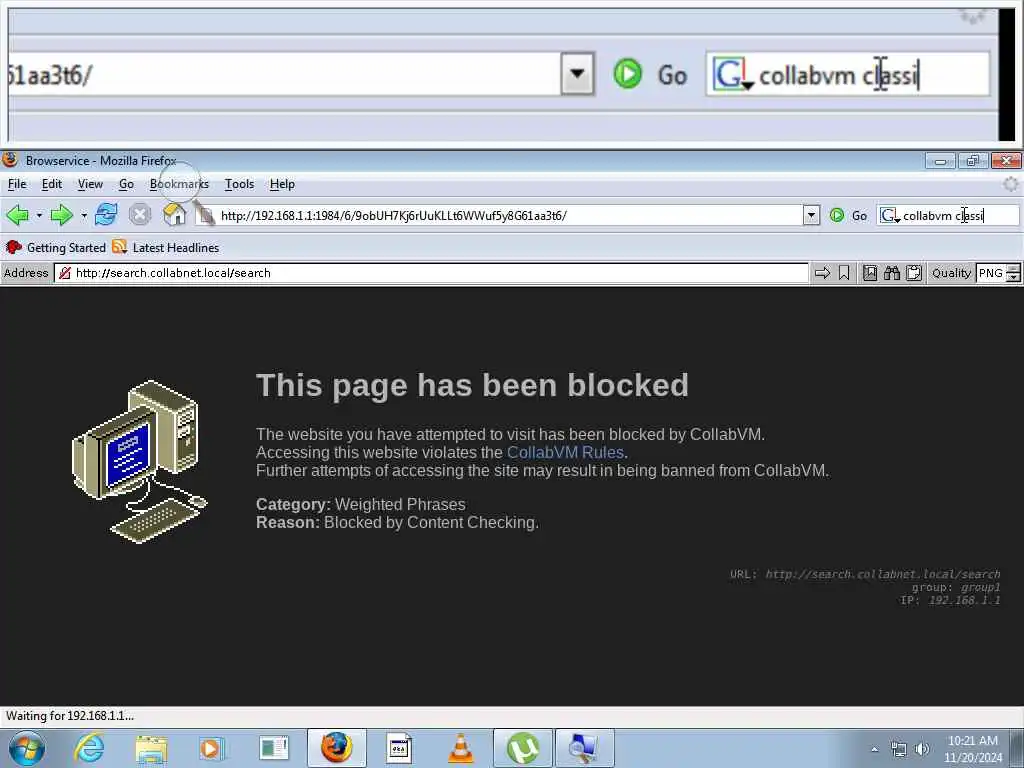The image size is (1024, 768).
Task: Open the network tray icon
Action: tap(899, 749)
